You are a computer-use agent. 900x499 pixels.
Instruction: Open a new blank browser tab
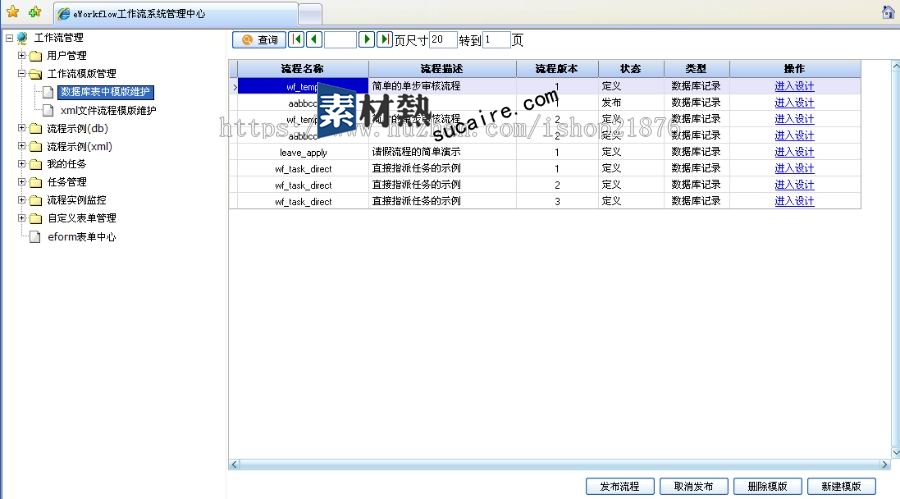tap(311, 14)
